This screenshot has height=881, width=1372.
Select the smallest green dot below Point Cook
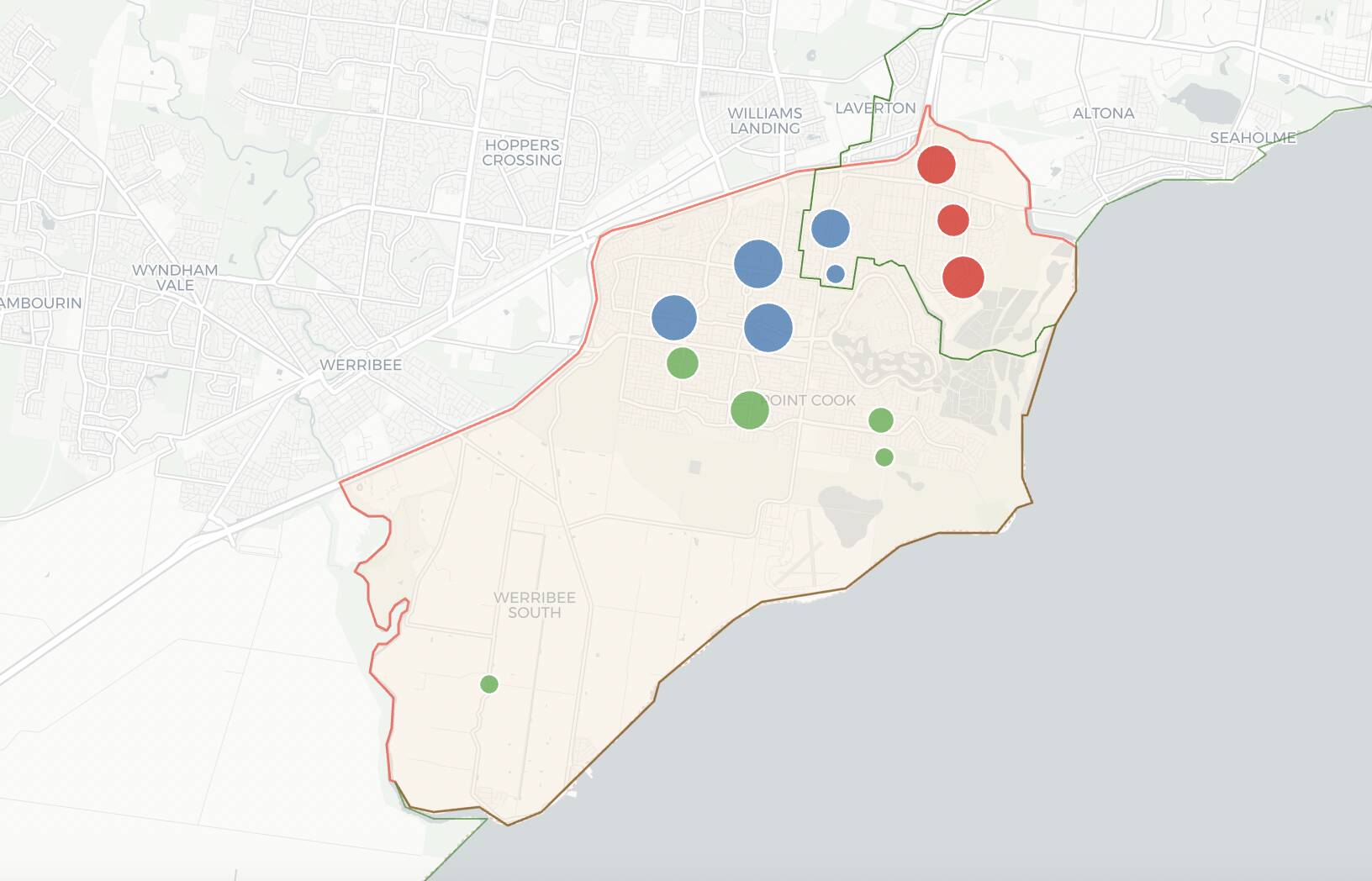click(885, 456)
